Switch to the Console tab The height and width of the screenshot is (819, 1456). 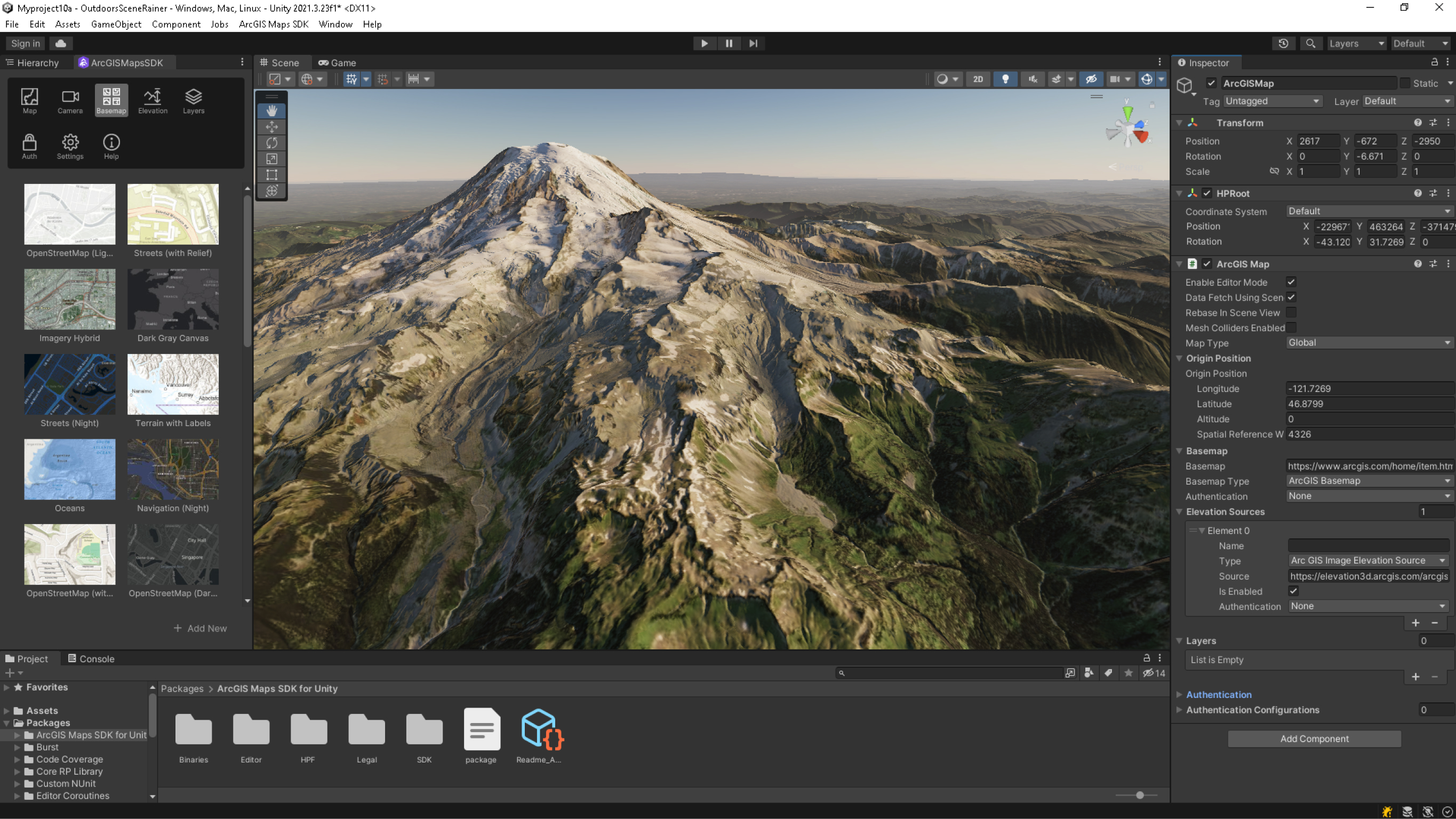[91, 659]
